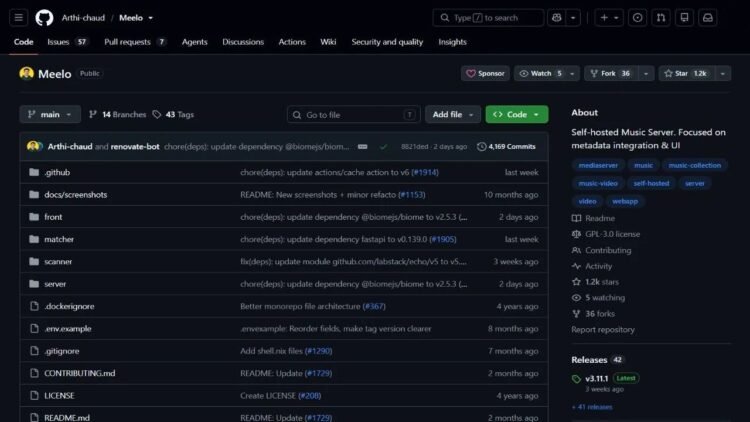Click the Go to file field
750x422 pixels.
[x=353, y=114]
